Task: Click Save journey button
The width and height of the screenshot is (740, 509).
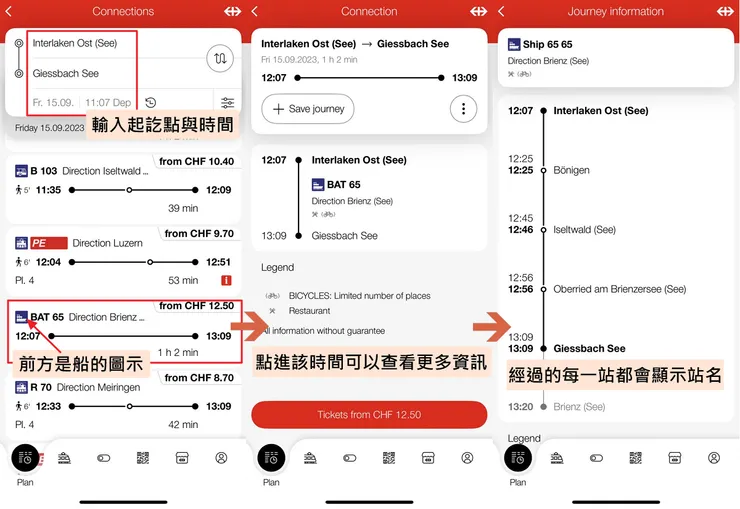Action: (x=308, y=109)
